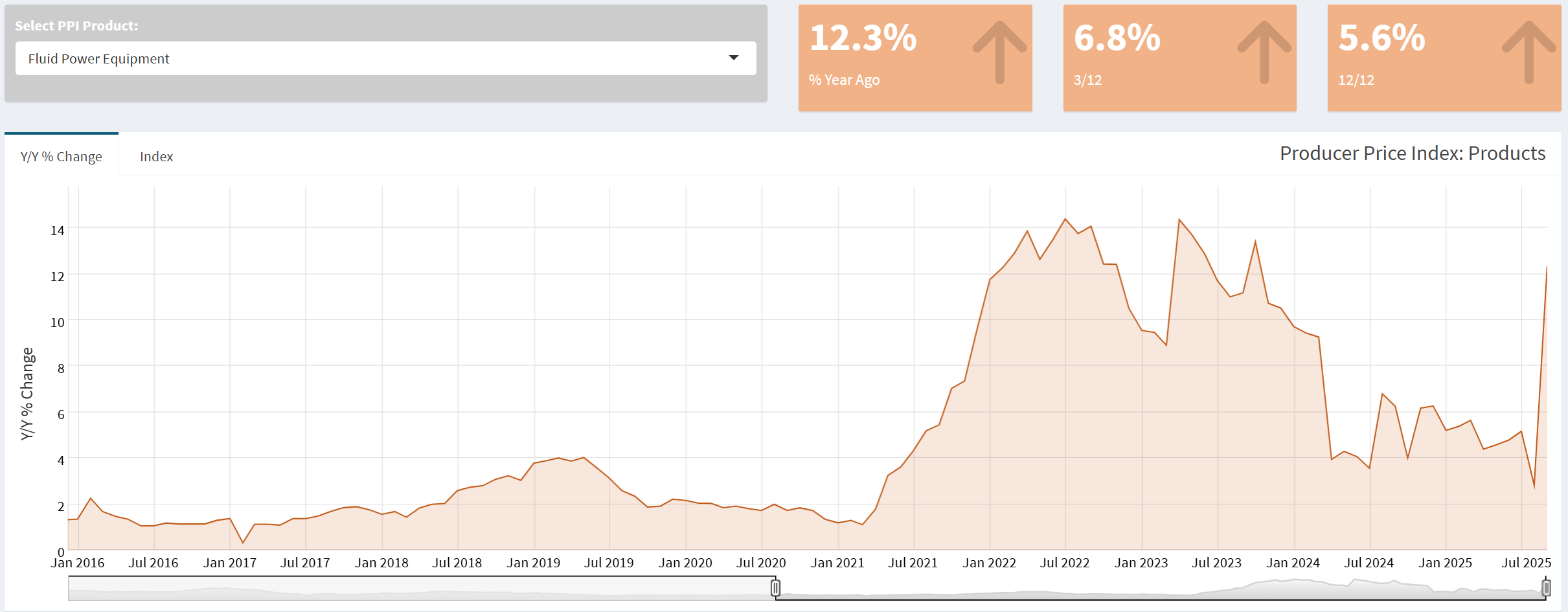1568x612 pixels.
Task: Grab the left range slider handle
Action: pos(775,588)
